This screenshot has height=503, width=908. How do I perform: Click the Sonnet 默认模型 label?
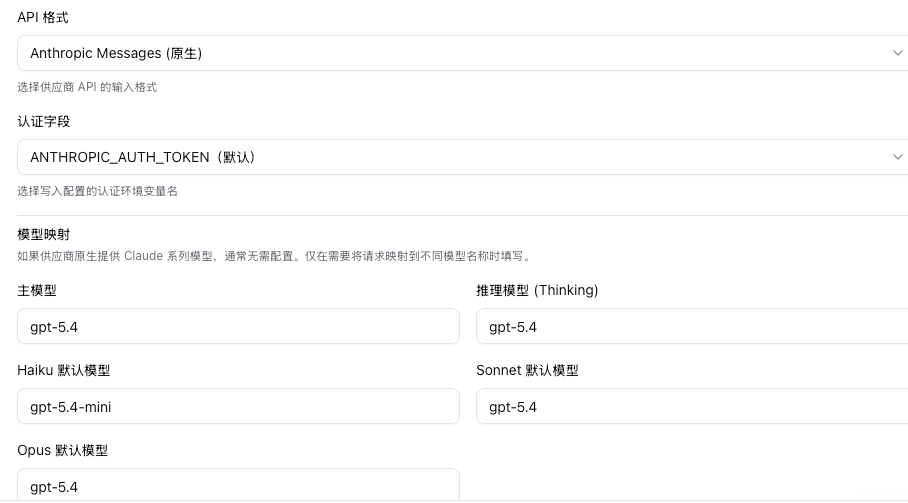(527, 370)
